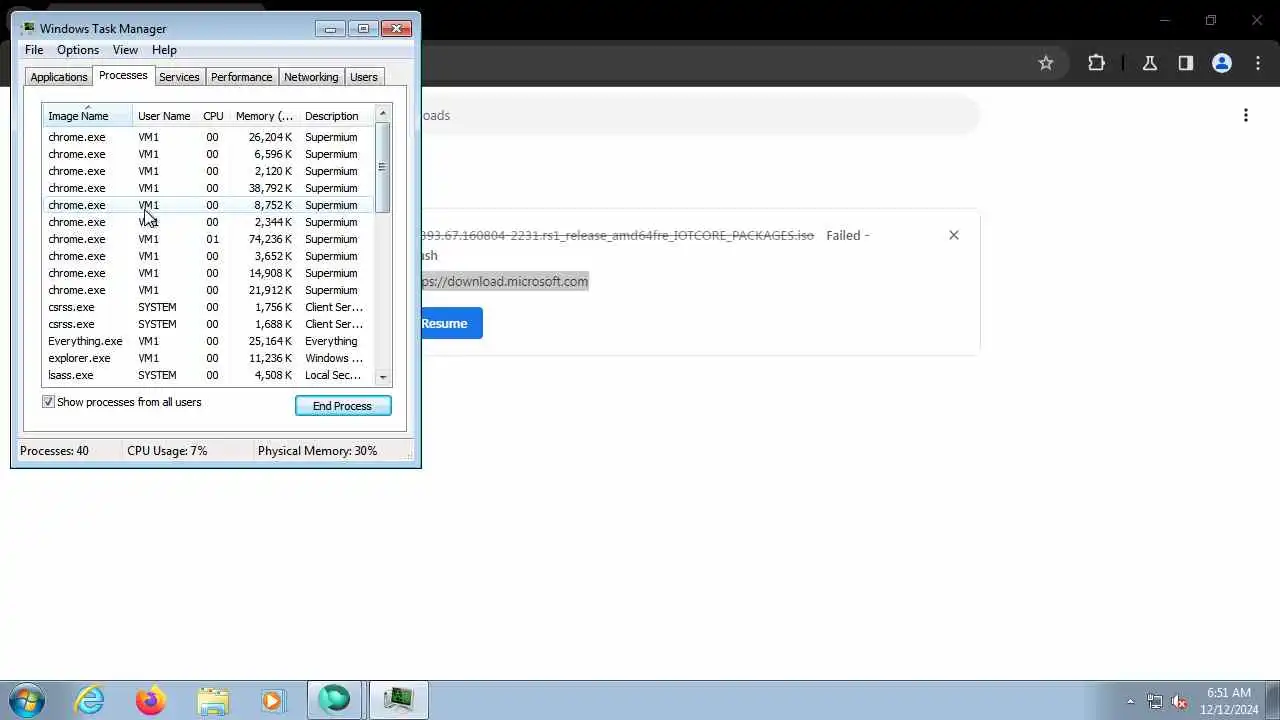Select the Everything.exe process row

coord(208,341)
